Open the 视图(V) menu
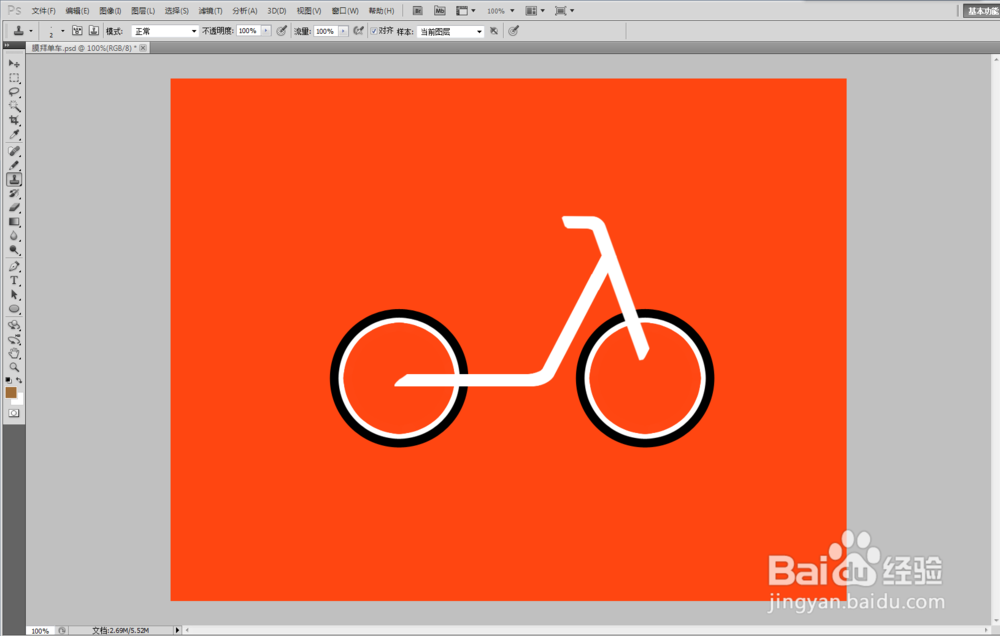 coord(309,11)
